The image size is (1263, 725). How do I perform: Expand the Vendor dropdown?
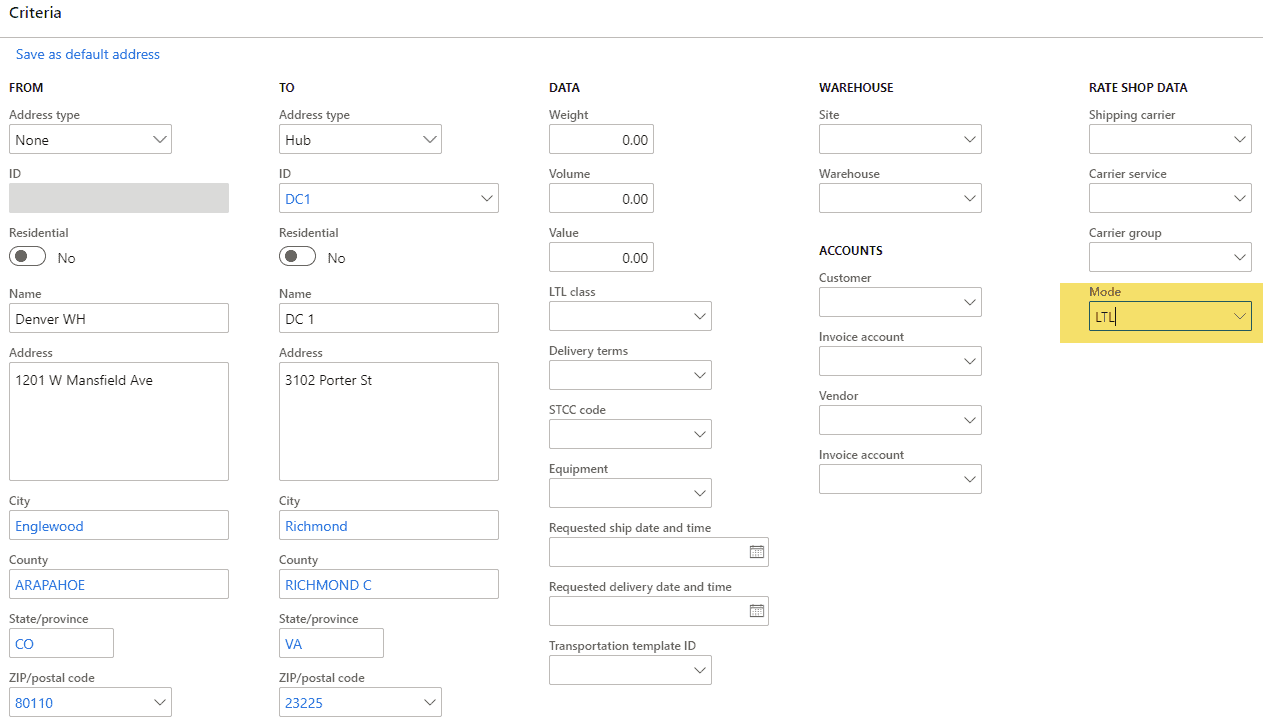(970, 420)
